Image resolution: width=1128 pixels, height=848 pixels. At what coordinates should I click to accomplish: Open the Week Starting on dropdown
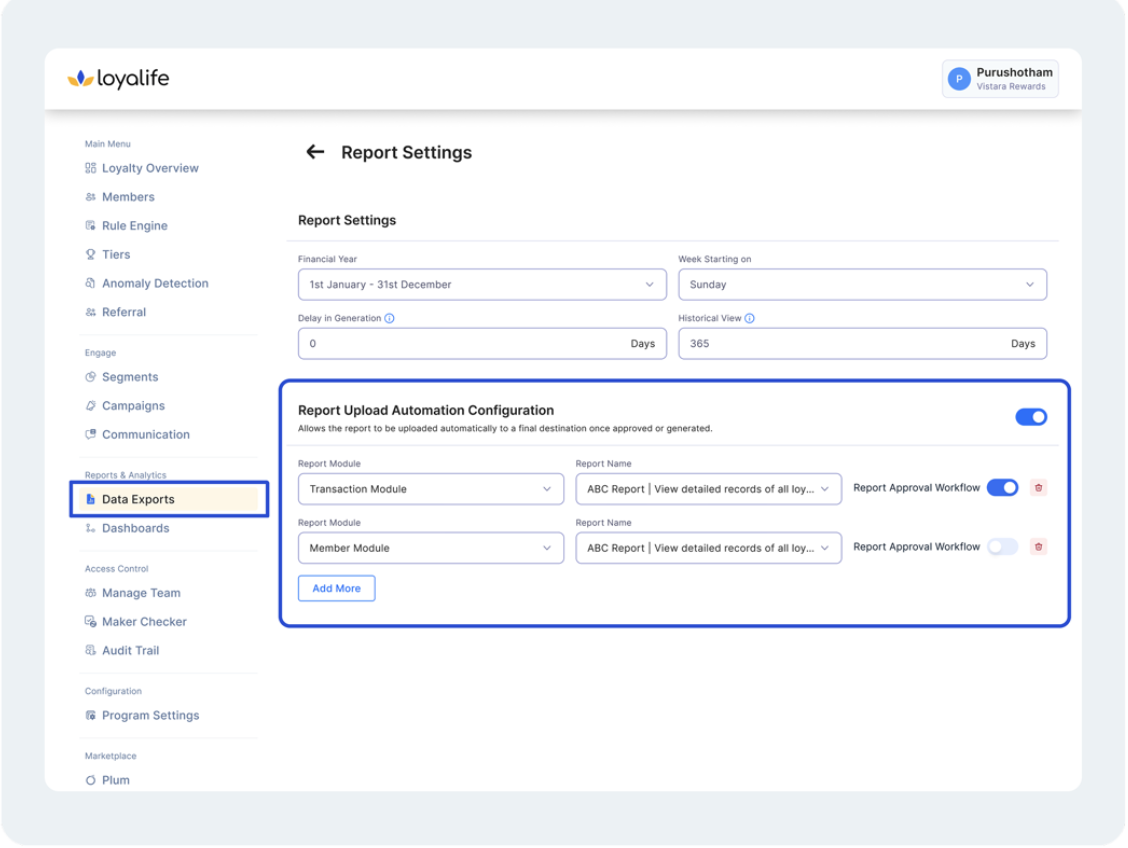click(x=862, y=285)
